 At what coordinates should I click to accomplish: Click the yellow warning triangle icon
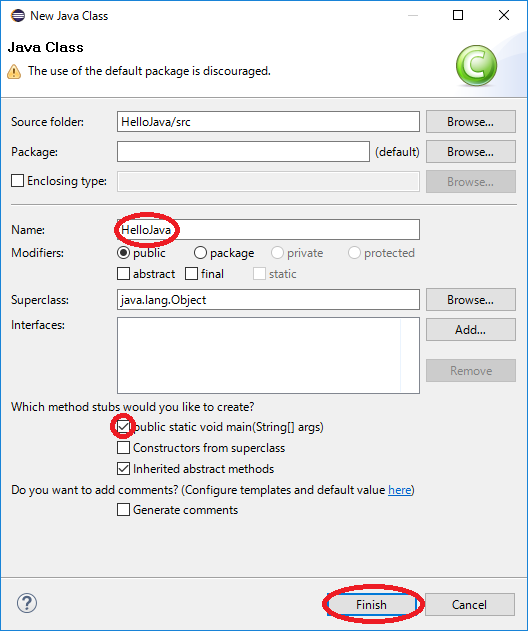14,72
